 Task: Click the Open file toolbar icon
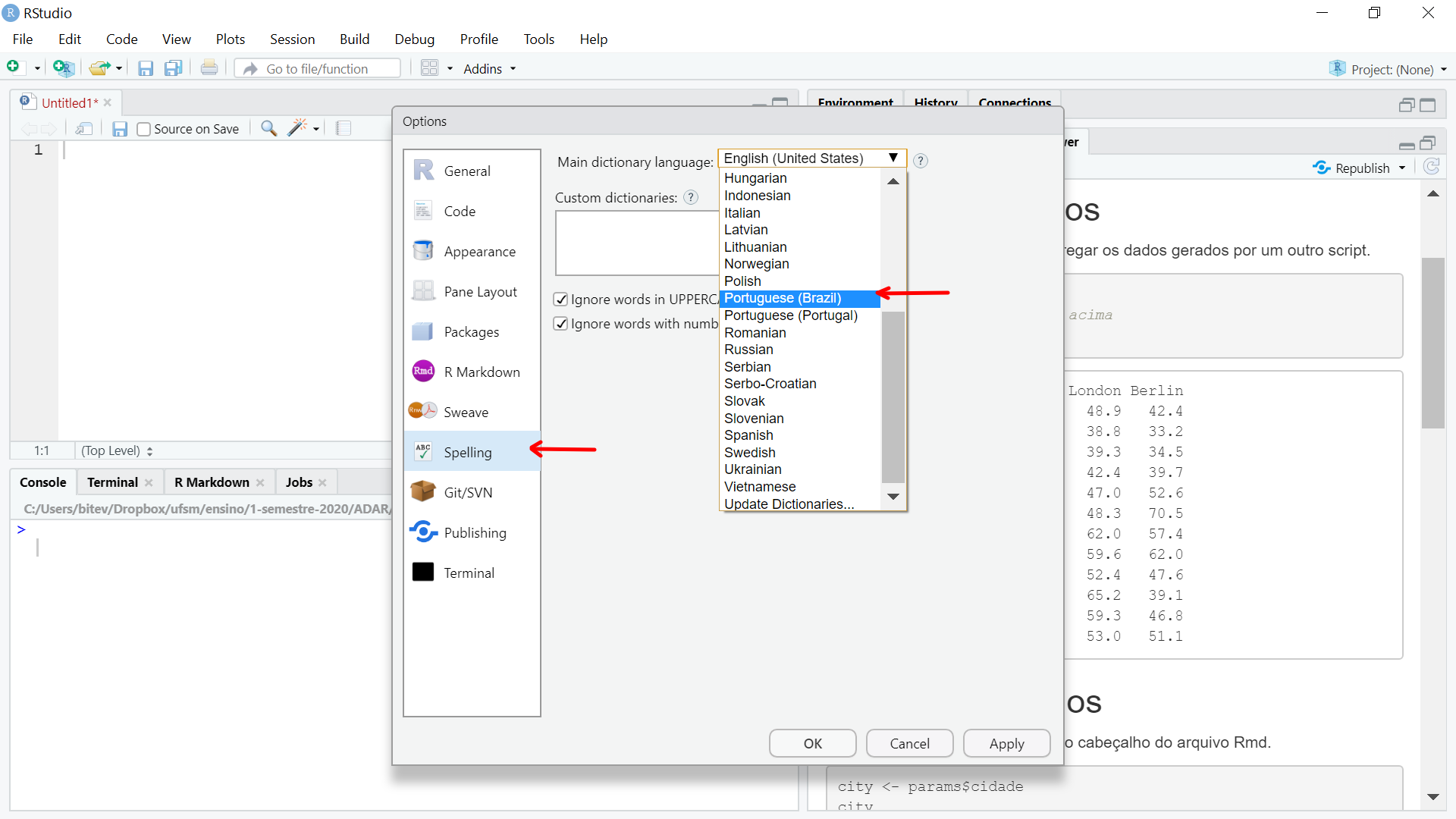[x=99, y=68]
